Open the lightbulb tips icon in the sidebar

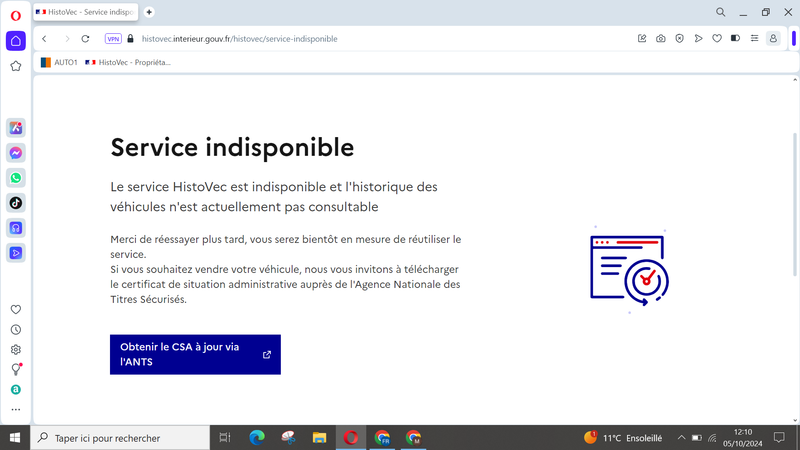click(16, 369)
